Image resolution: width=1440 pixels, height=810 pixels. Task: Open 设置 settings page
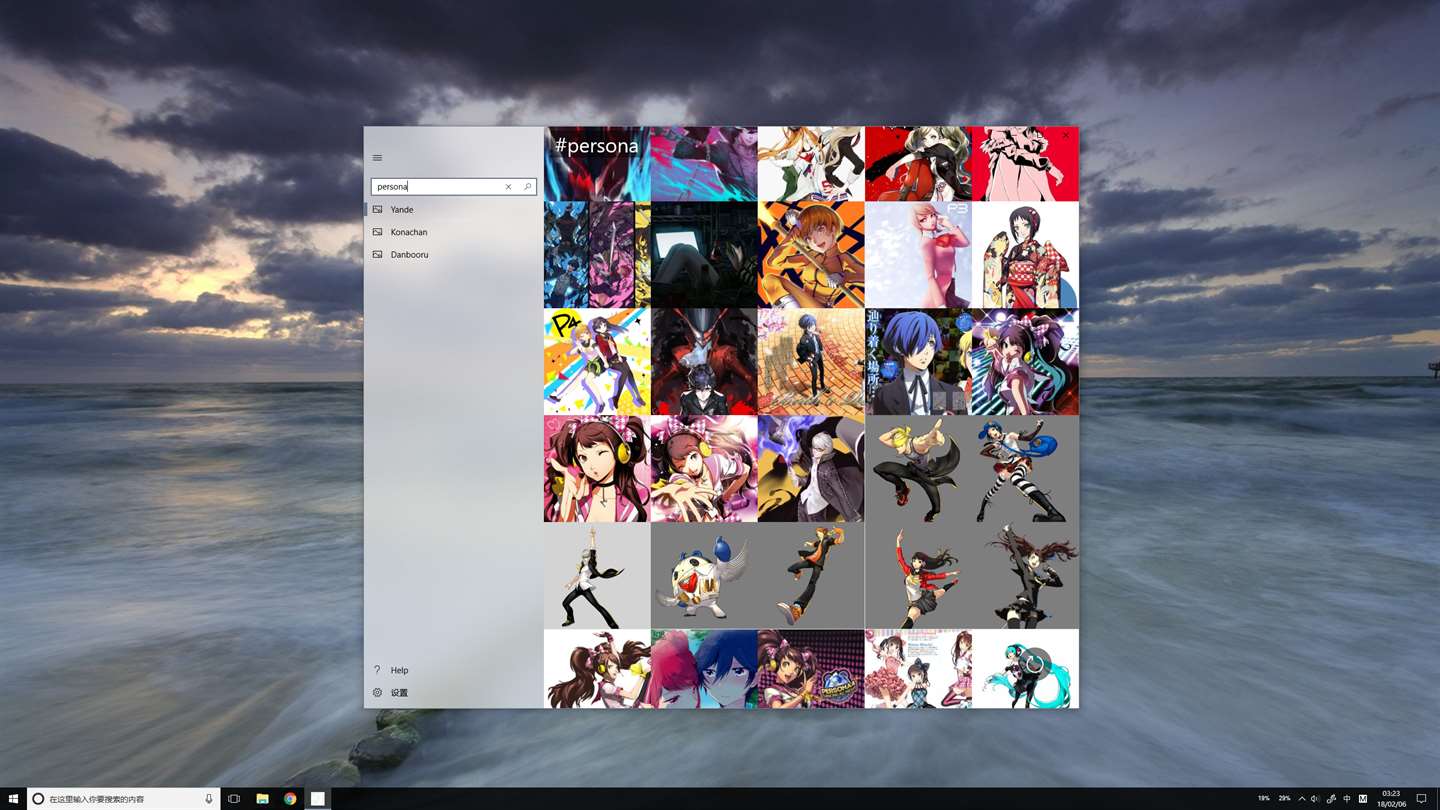[454, 693]
